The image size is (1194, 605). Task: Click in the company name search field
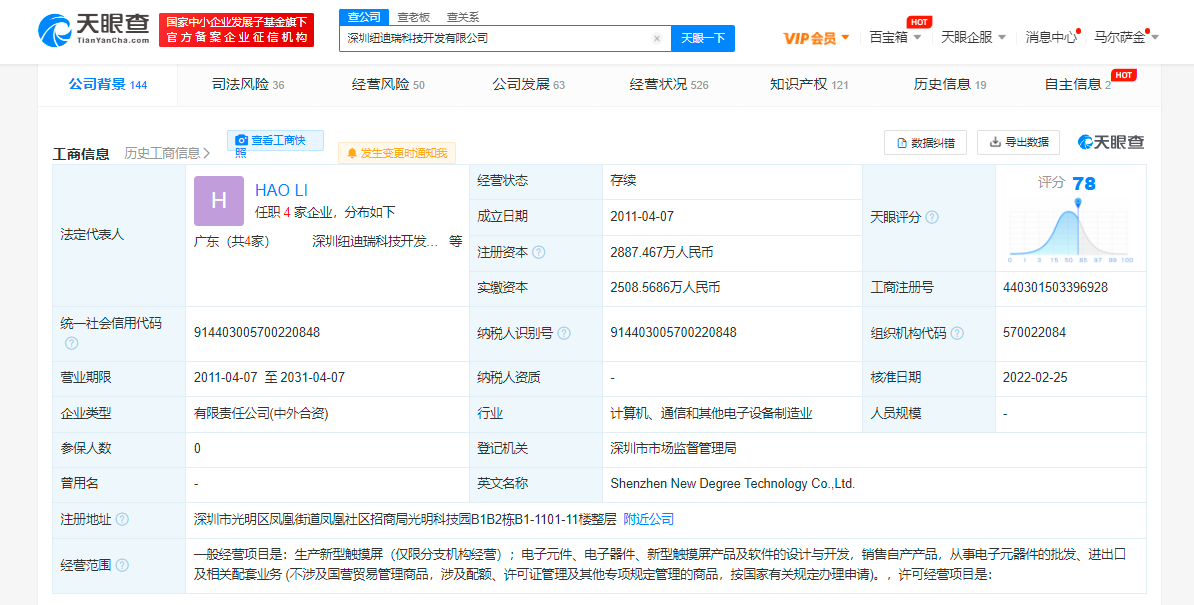(x=495, y=39)
